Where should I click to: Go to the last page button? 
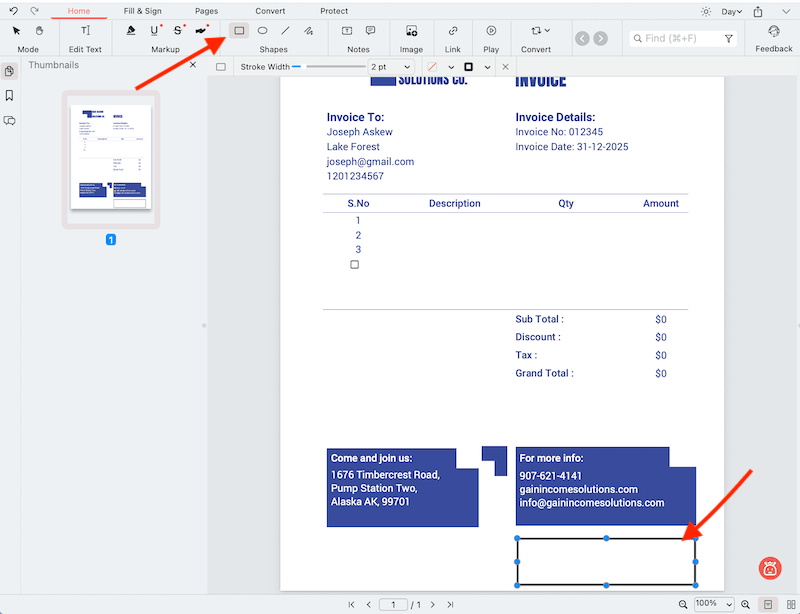[x=450, y=604]
